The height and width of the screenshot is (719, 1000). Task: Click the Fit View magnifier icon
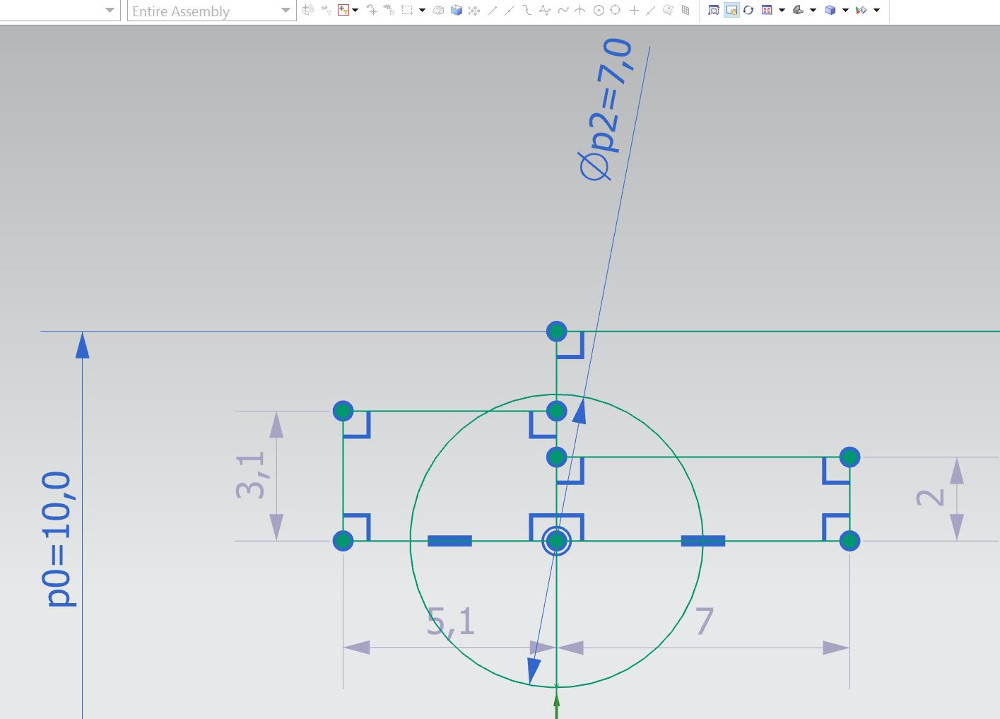pyautogui.click(x=715, y=11)
